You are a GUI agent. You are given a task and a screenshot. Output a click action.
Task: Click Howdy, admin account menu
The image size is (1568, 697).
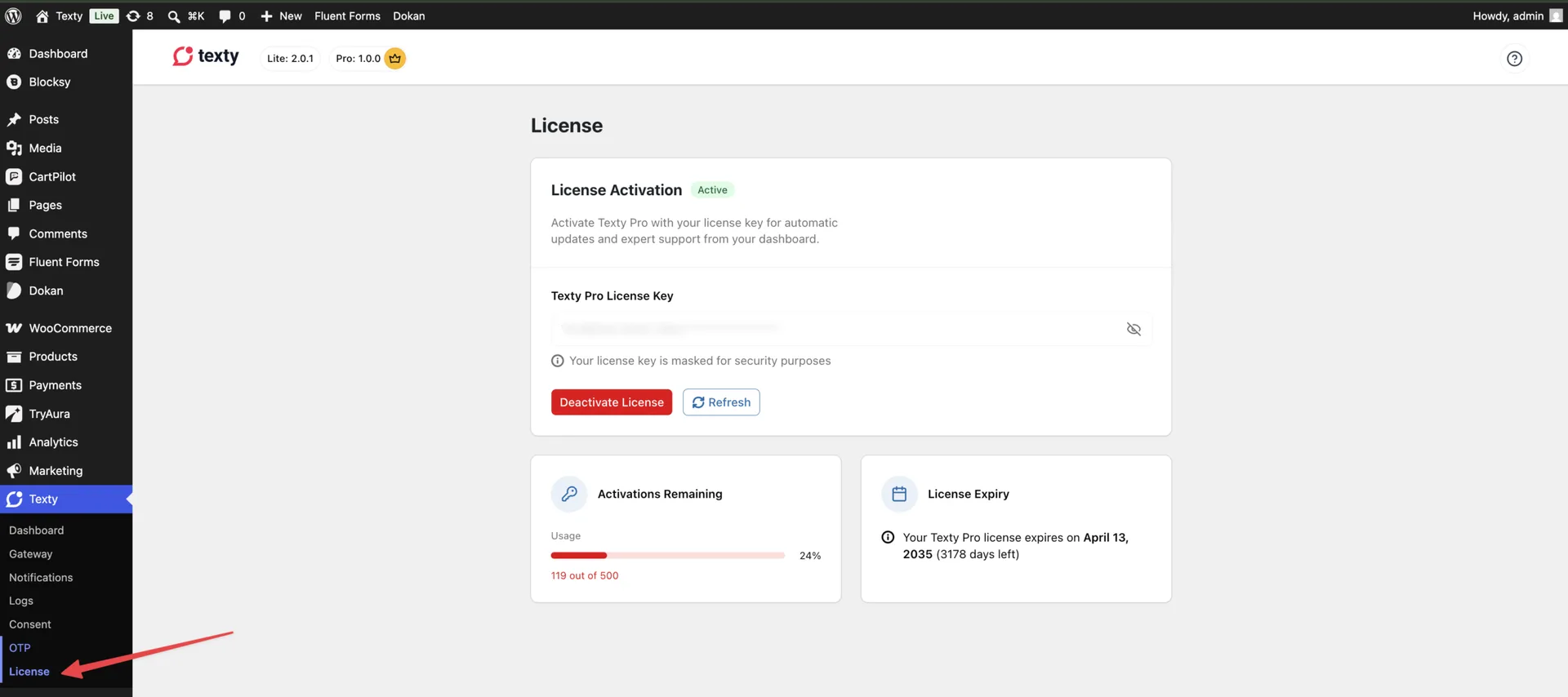(1517, 16)
